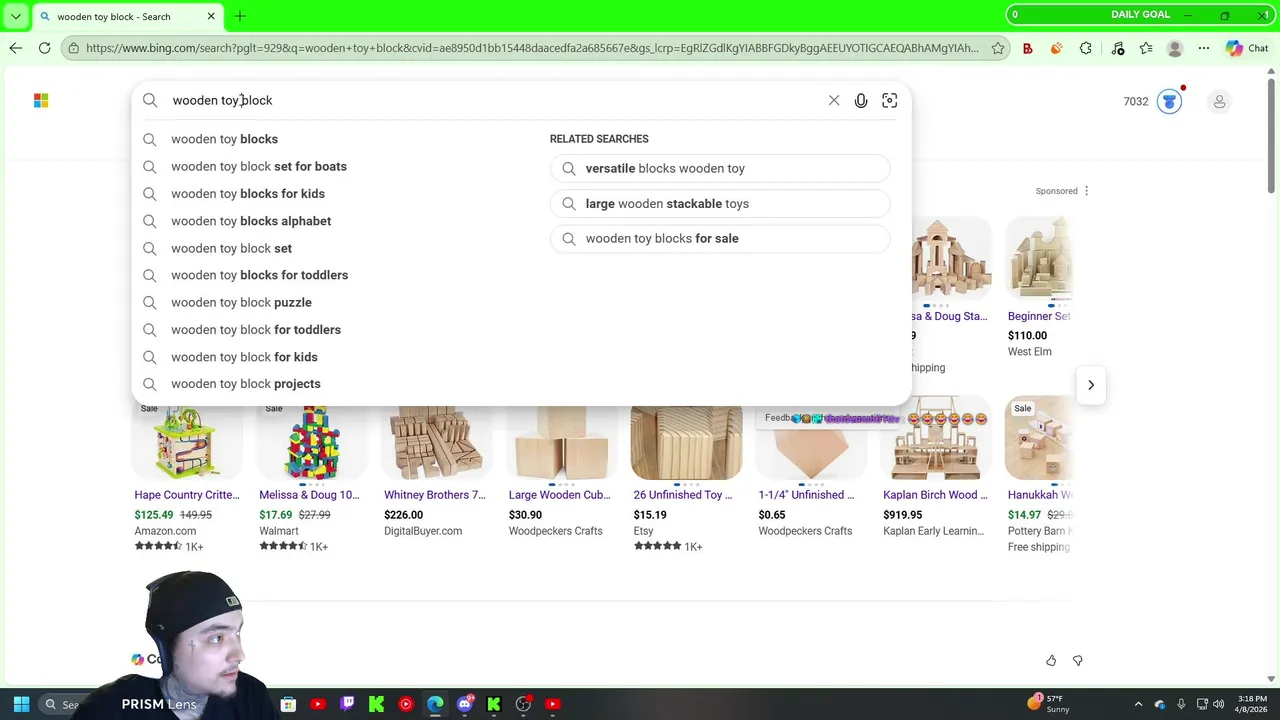
Task: Show next products with carousel arrow
Action: (1091, 385)
